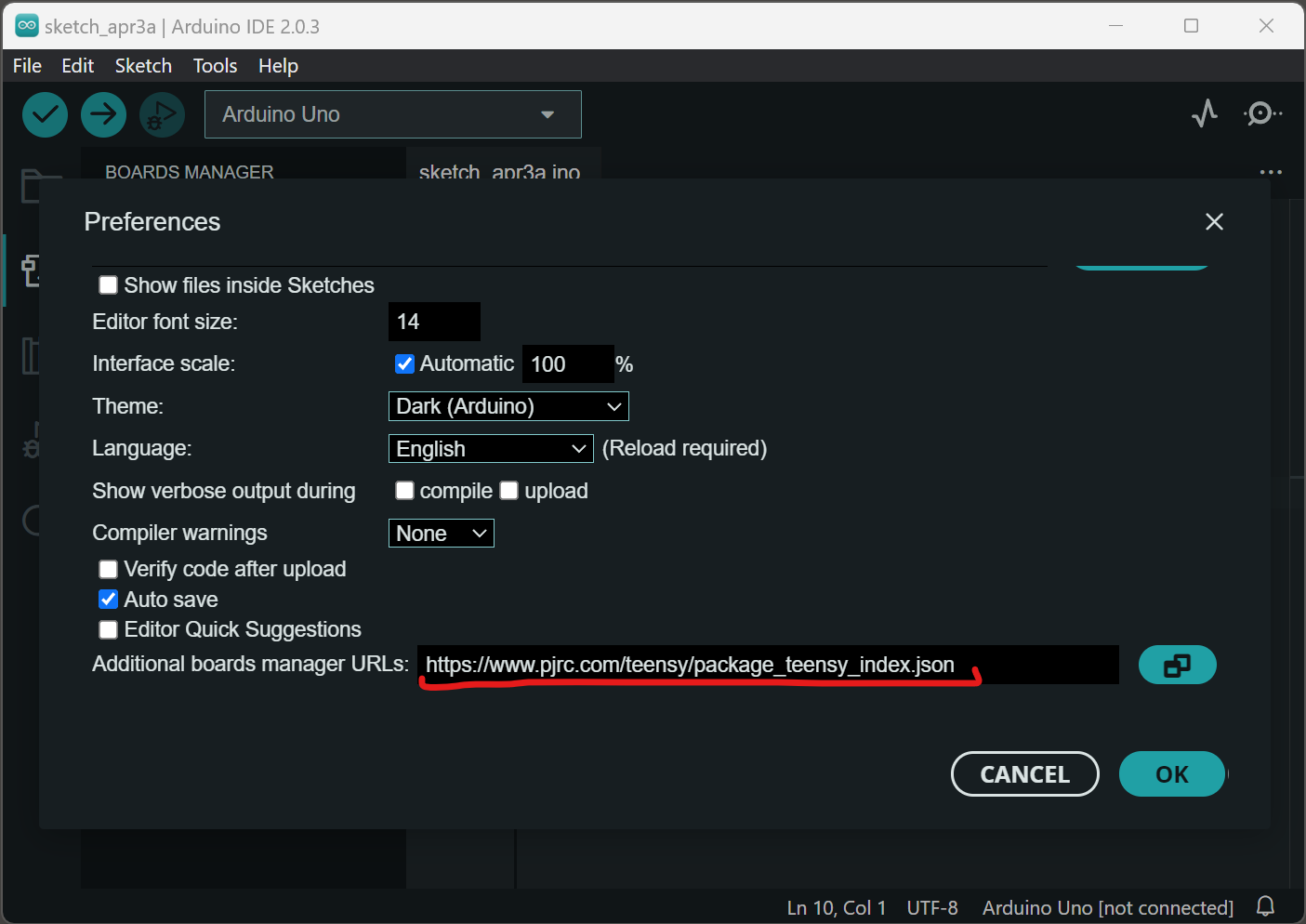The image size is (1306, 924).
Task: Open the Compiler warnings dropdown
Action: tap(442, 534)
